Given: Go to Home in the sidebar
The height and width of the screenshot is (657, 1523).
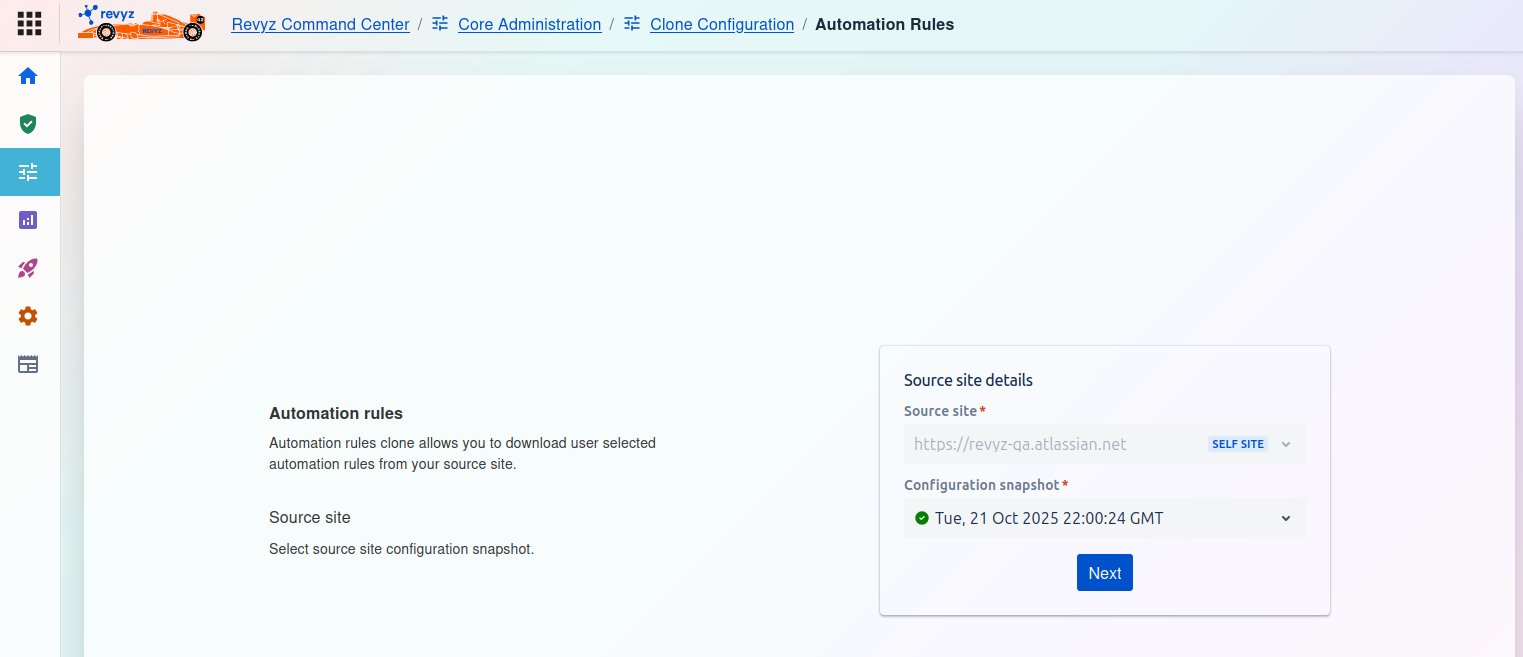Looking at the screenshot, I should [x=28, y=76].
